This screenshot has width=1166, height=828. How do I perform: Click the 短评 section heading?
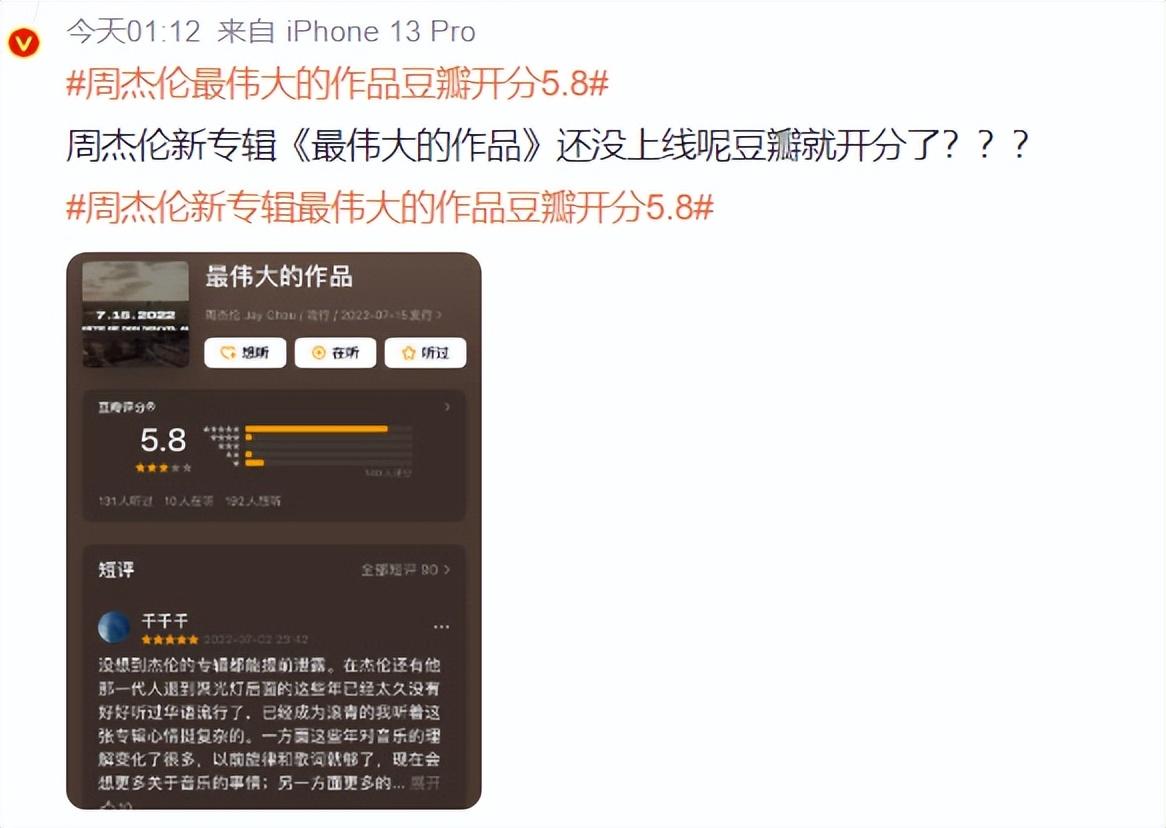click(116, 570)
